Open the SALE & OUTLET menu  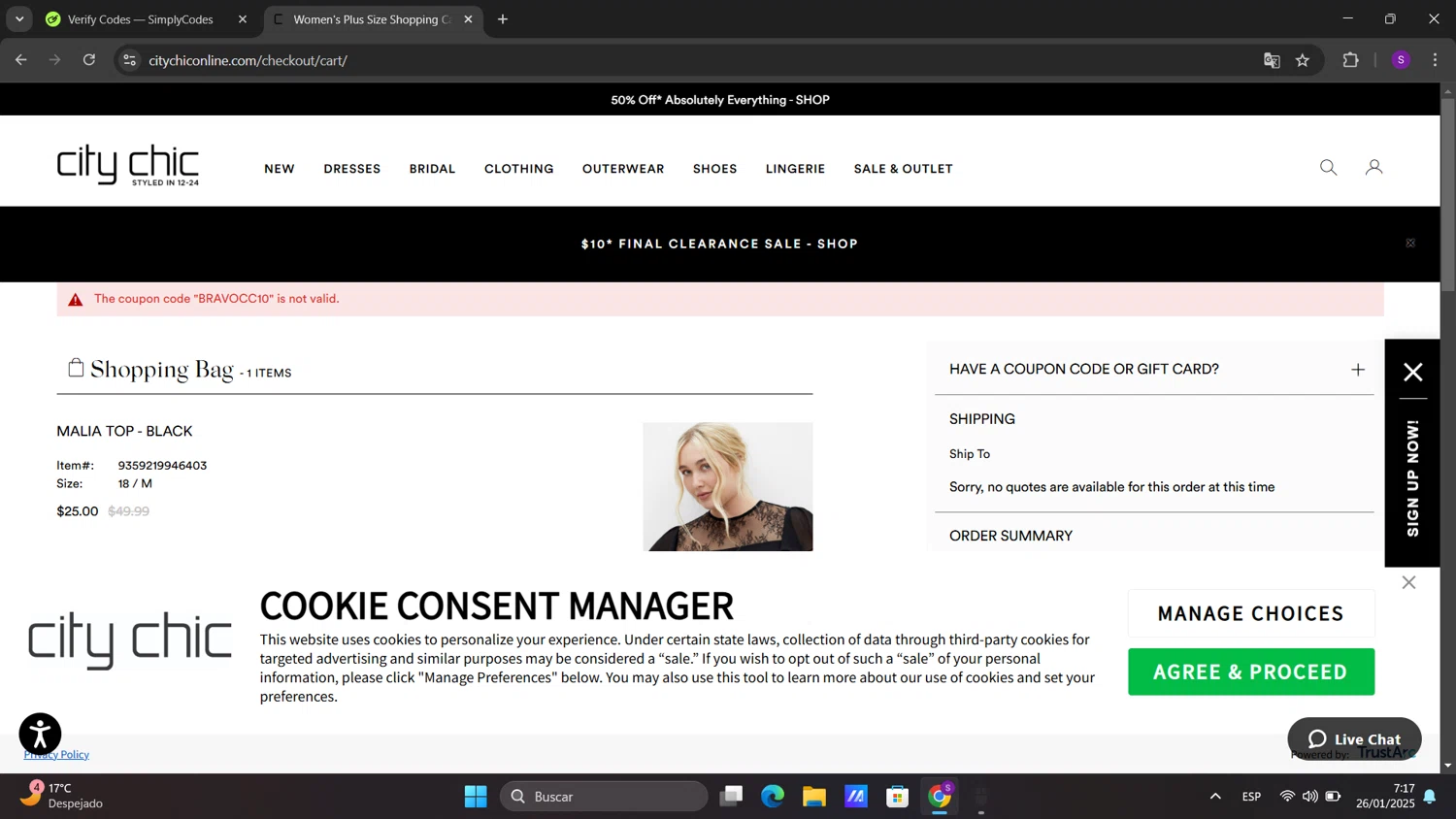coord(904,169)
